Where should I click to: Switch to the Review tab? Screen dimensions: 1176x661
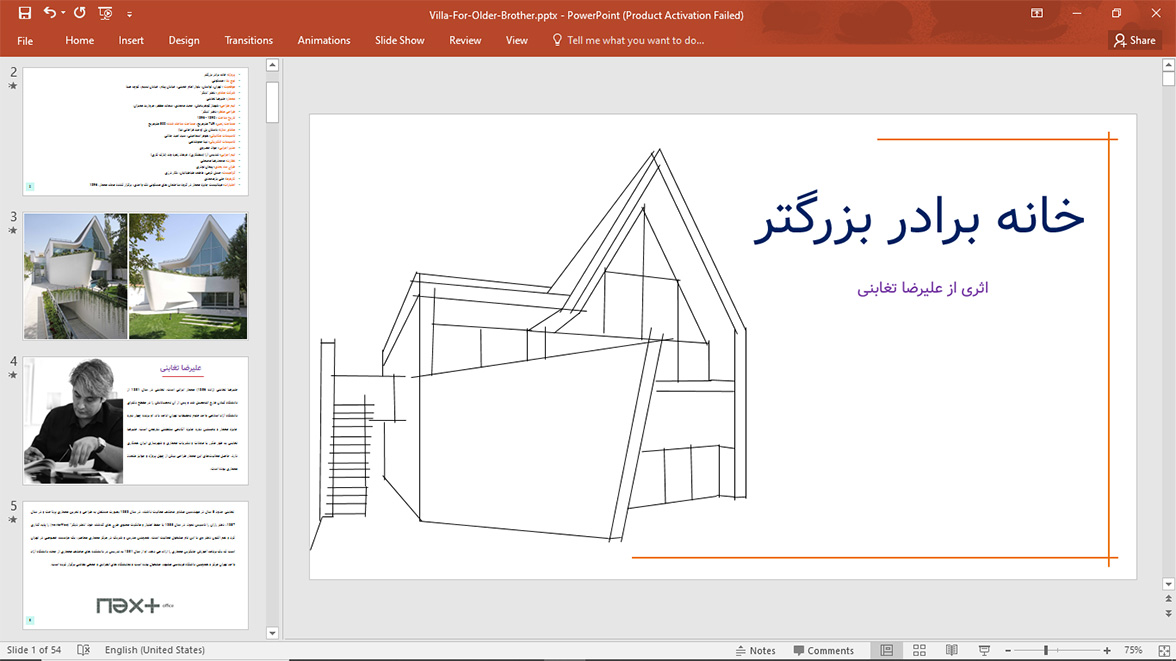(x=465, y=41)
